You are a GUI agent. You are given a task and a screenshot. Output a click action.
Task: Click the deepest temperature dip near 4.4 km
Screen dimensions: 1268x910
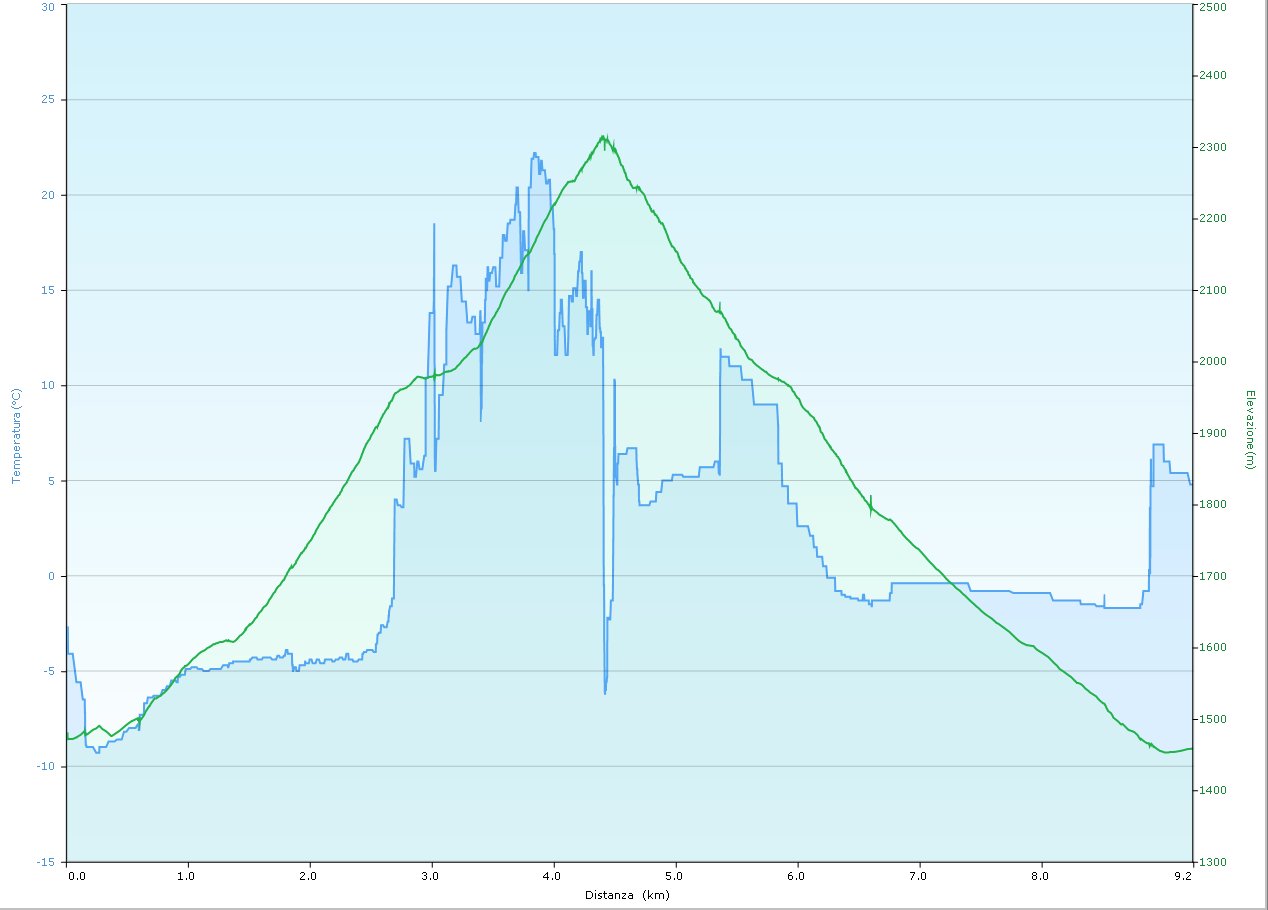[x=605, y=691]
